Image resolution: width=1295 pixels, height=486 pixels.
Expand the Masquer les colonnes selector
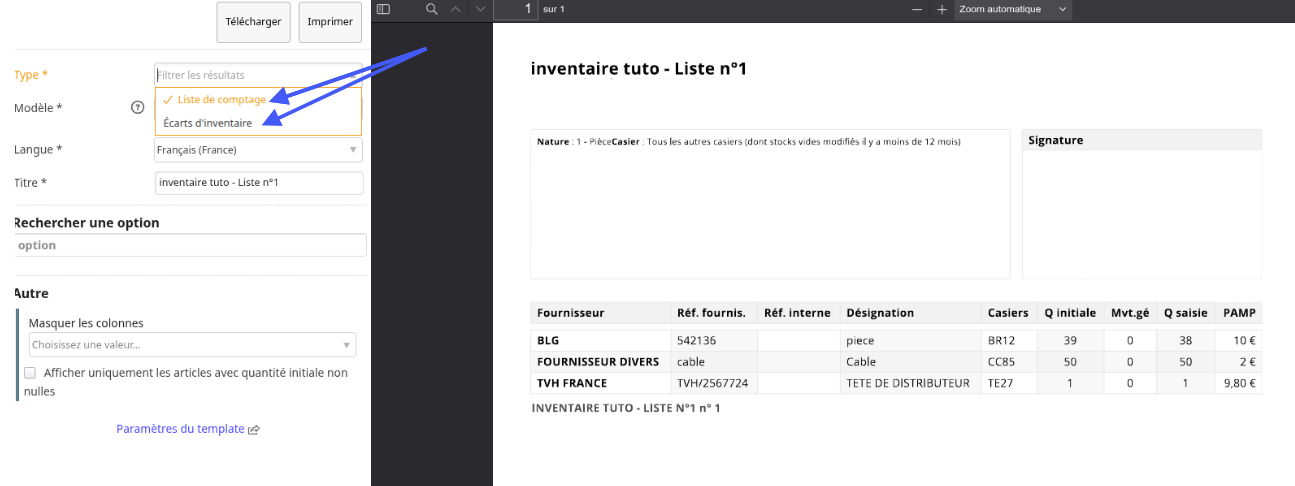(x=192, y=345)
